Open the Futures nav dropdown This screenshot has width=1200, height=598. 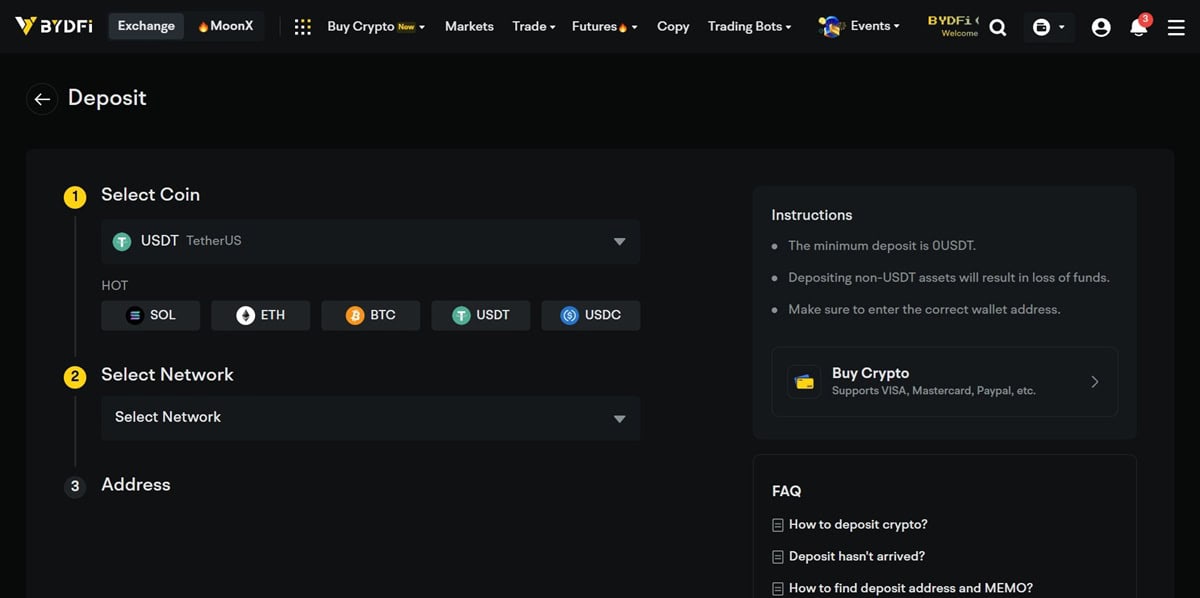pyautogui.click(x=604, y=27)
